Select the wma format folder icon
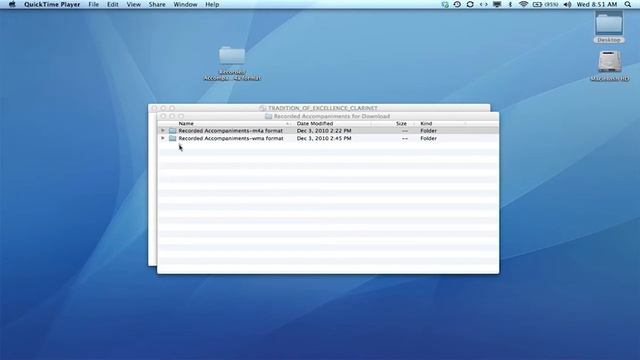This screenshot has width=640, height=360. 173,138
